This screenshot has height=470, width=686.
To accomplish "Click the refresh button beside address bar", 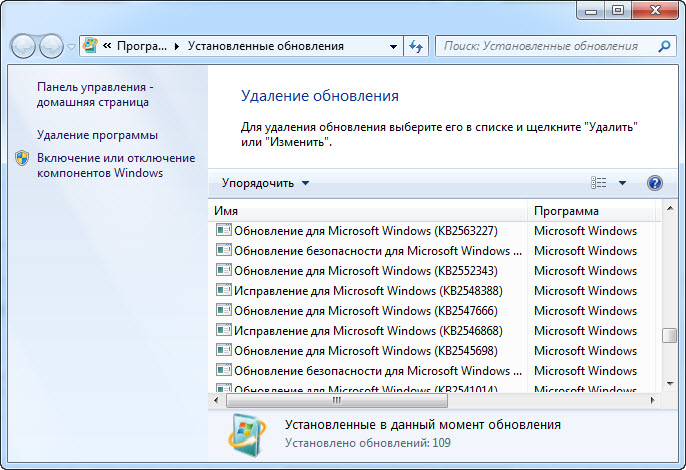I will [x=417, y=46].
